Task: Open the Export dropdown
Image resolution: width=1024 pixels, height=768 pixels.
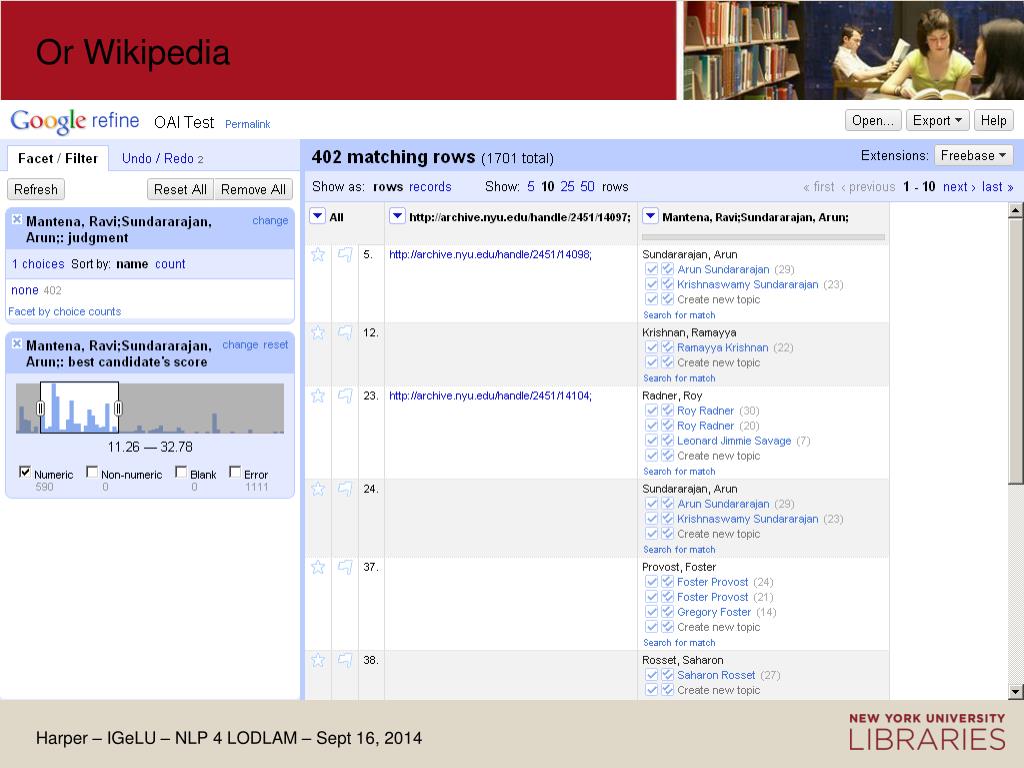Action: click(x=937, y=121)
